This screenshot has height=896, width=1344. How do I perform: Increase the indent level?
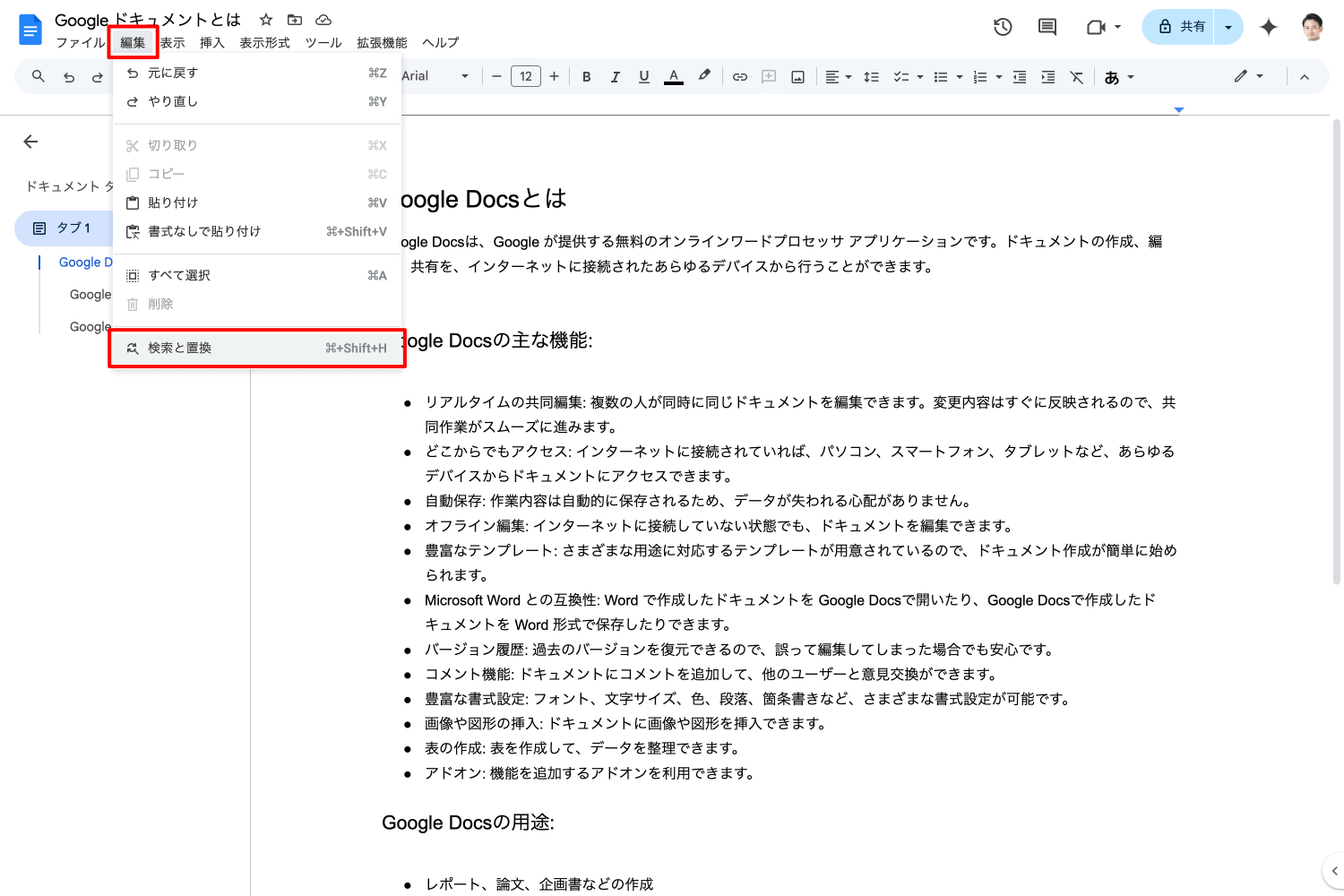click(x=1048, y=77)
